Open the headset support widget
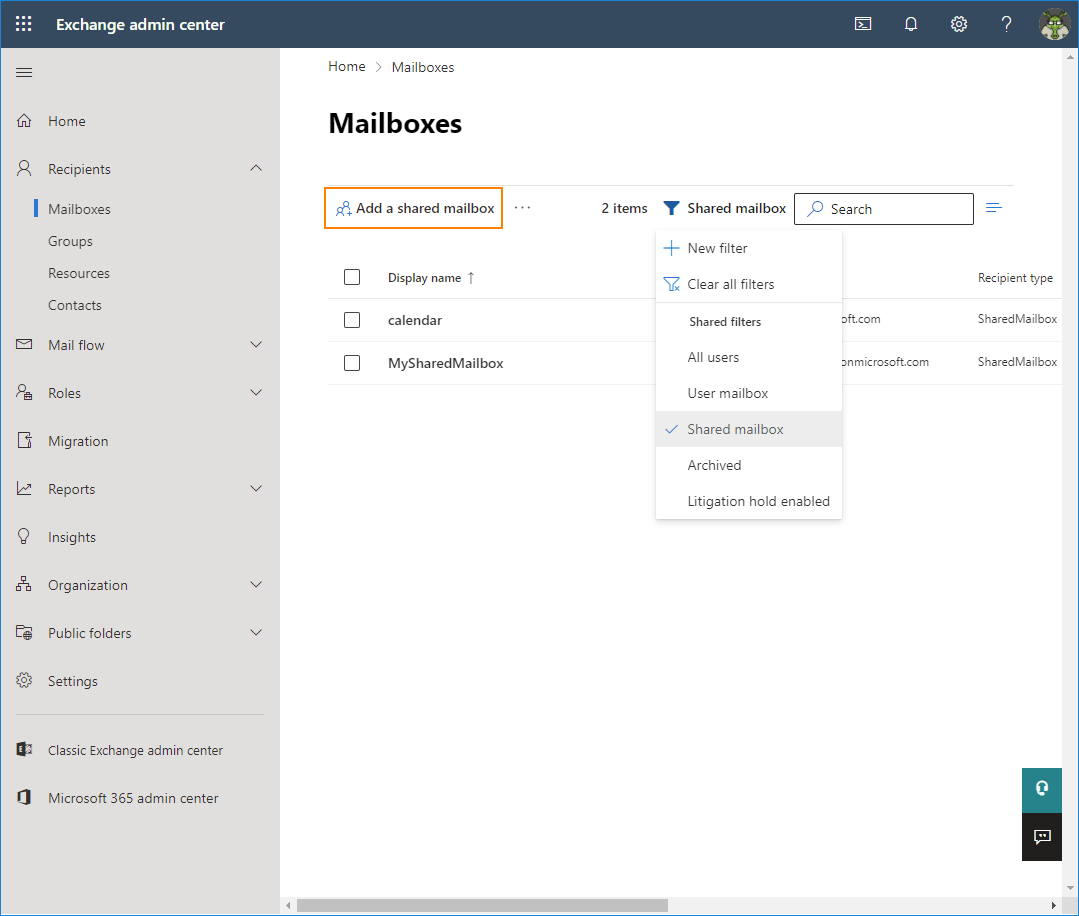This screenshot has width=1079, height=916. [x=1042, y=789]
